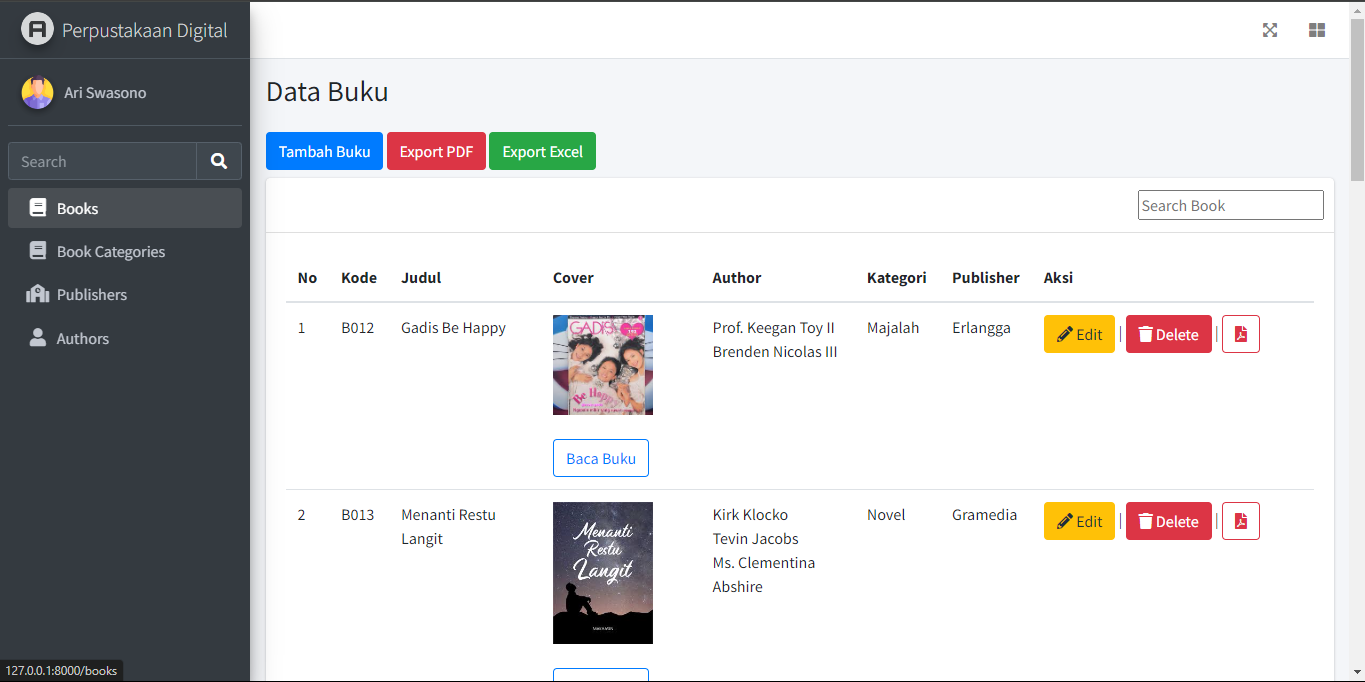Viewport: 1365px width, 682px height.
Task: Click PDF icon for Menanti Restu Langit row
Action: click(x=1240, y=521)
